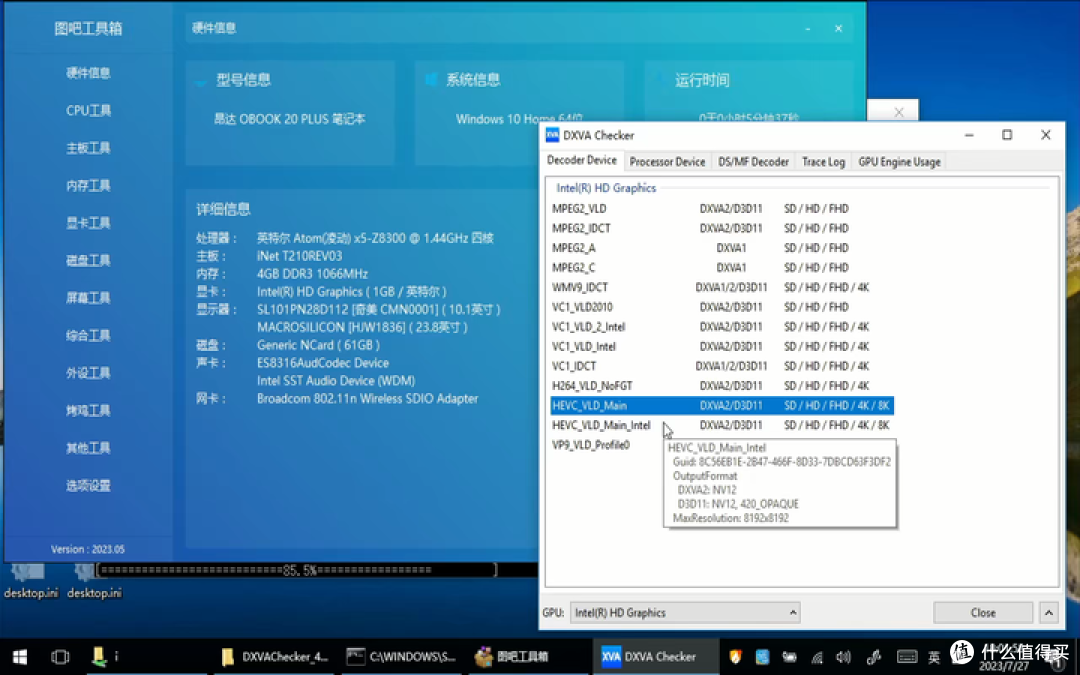Open 磁盘工具 in 图吧工具箱 sidebar
This screenshot has height=675, width=1080.
click(x=88, y=260)
